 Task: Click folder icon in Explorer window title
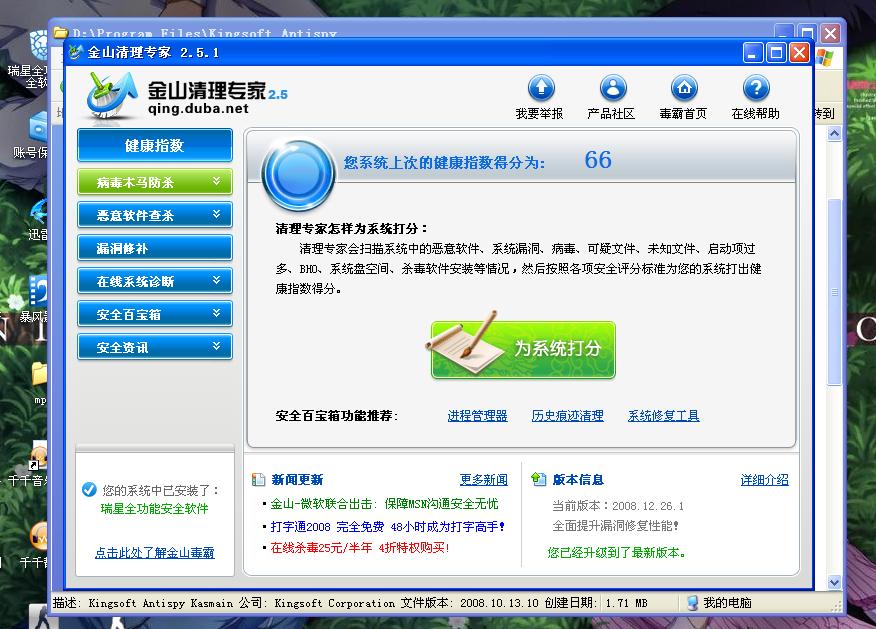(x=60, y=32)
